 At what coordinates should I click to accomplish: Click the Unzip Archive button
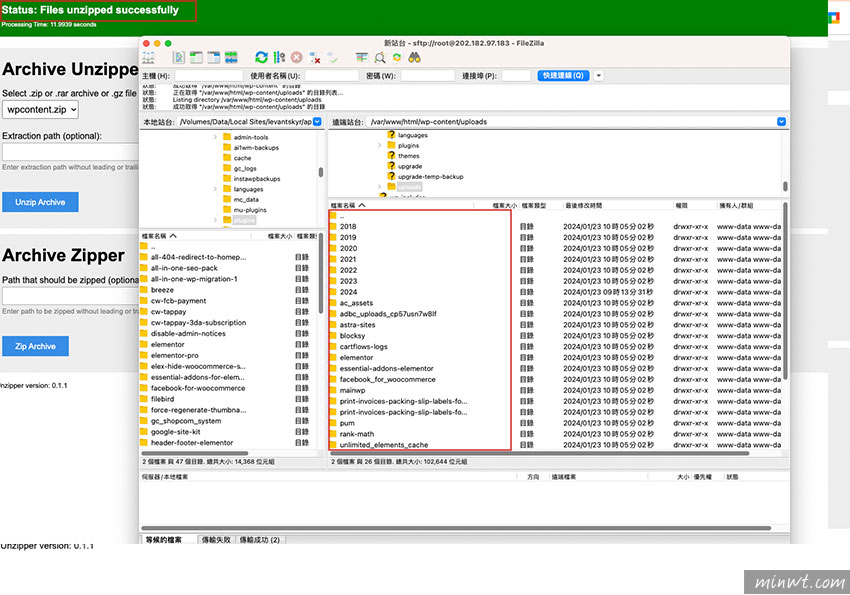40,202
